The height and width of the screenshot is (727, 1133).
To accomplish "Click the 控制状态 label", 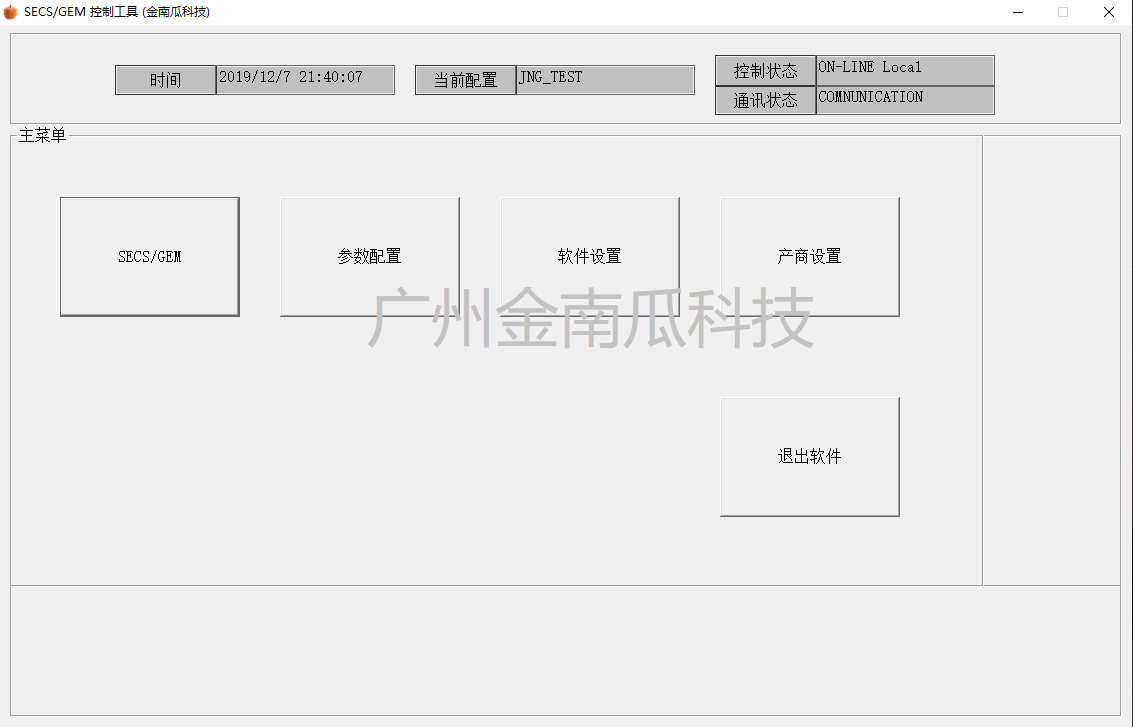I will pyautogui.click(x=765, y=71).
